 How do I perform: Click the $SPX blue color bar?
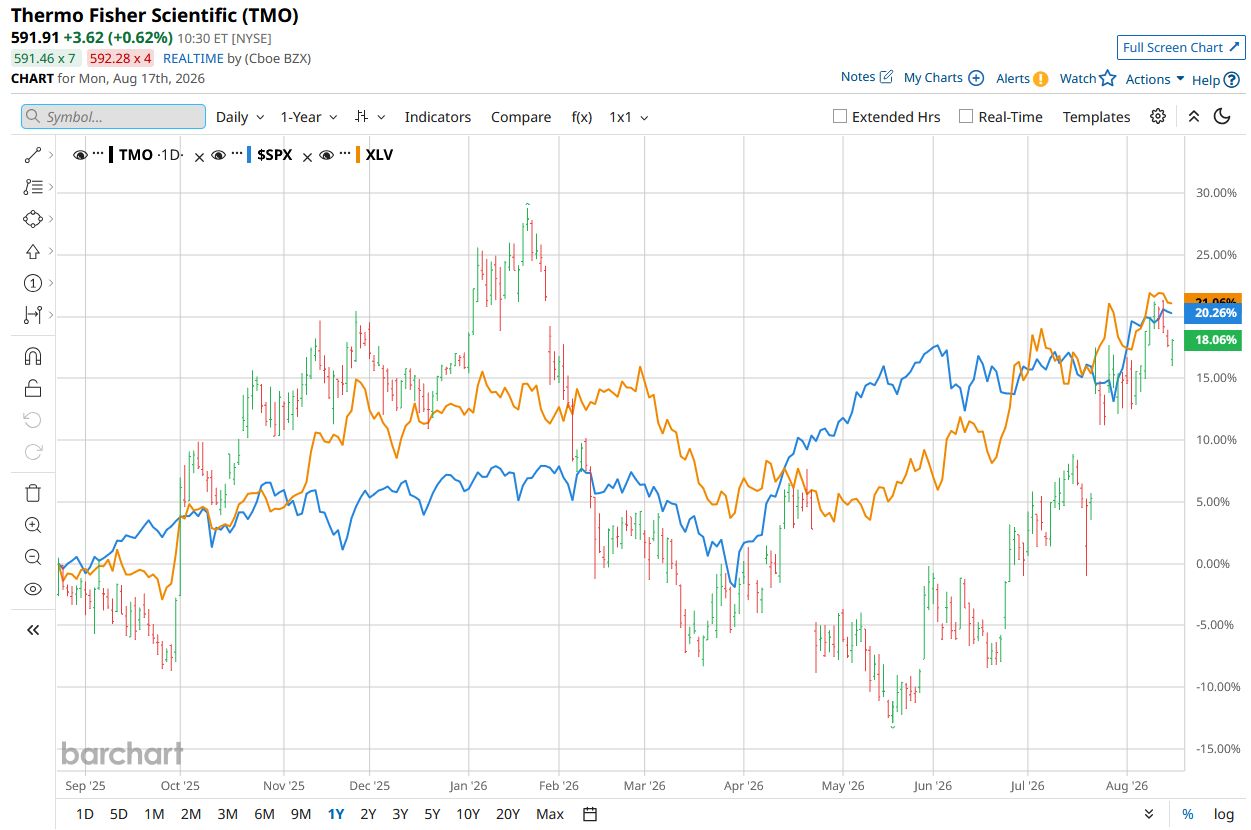248,155
